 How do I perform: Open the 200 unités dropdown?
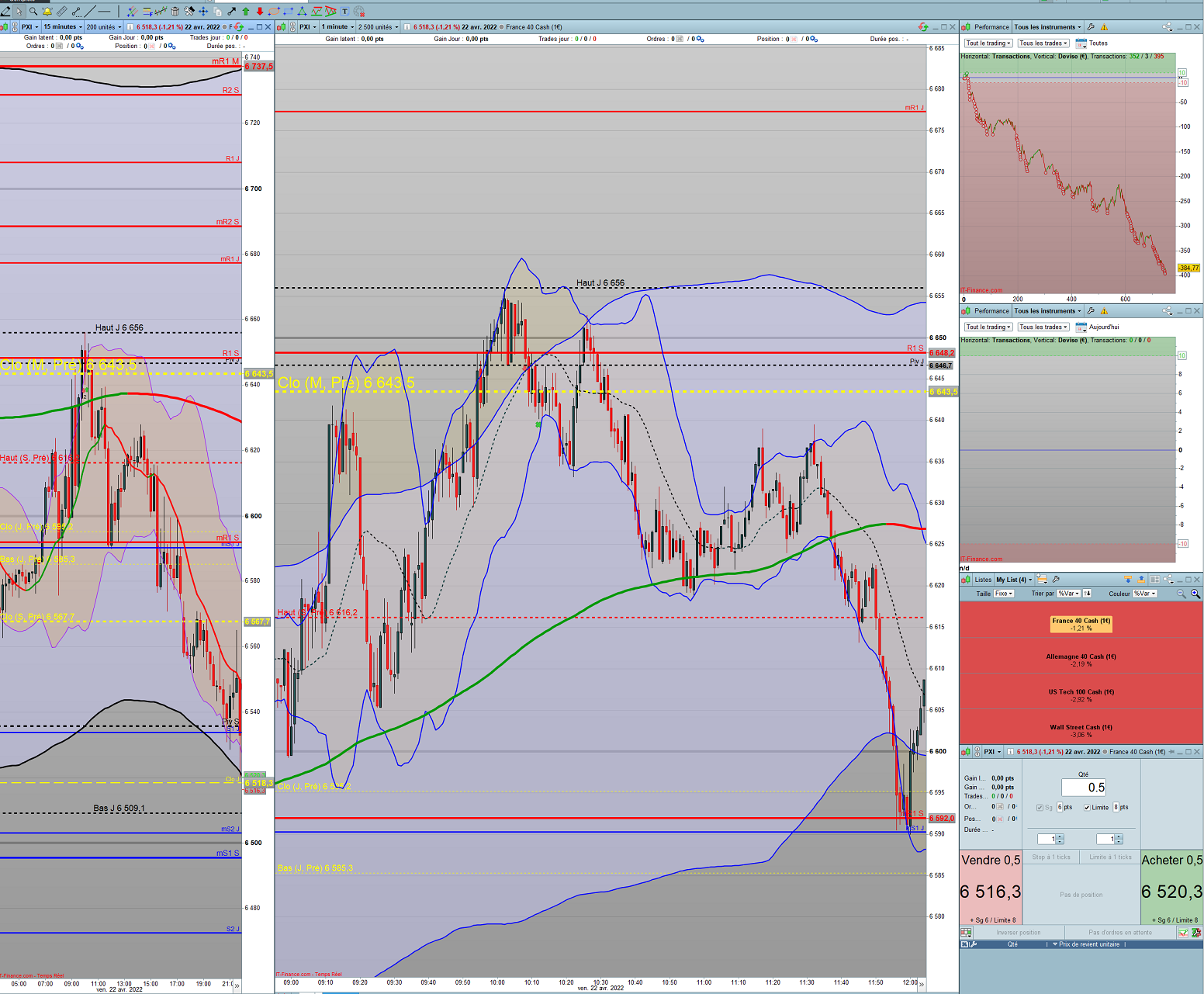103,27
